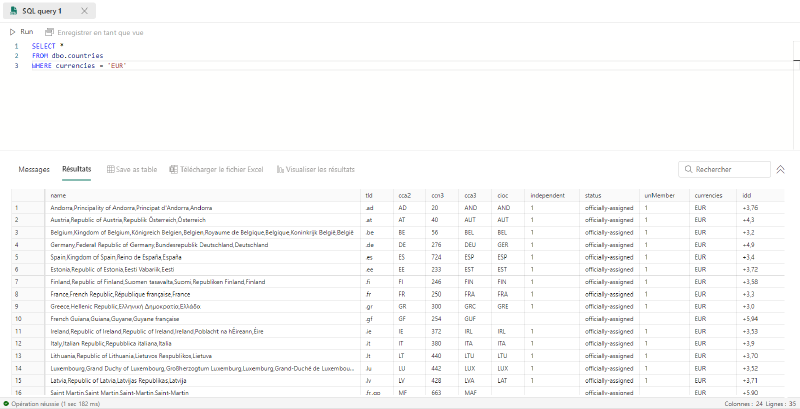The width and height of the screenshot is (800, 409).
Task: Click the Télécharger le fichier Excel icon
Action: [173, 169]
